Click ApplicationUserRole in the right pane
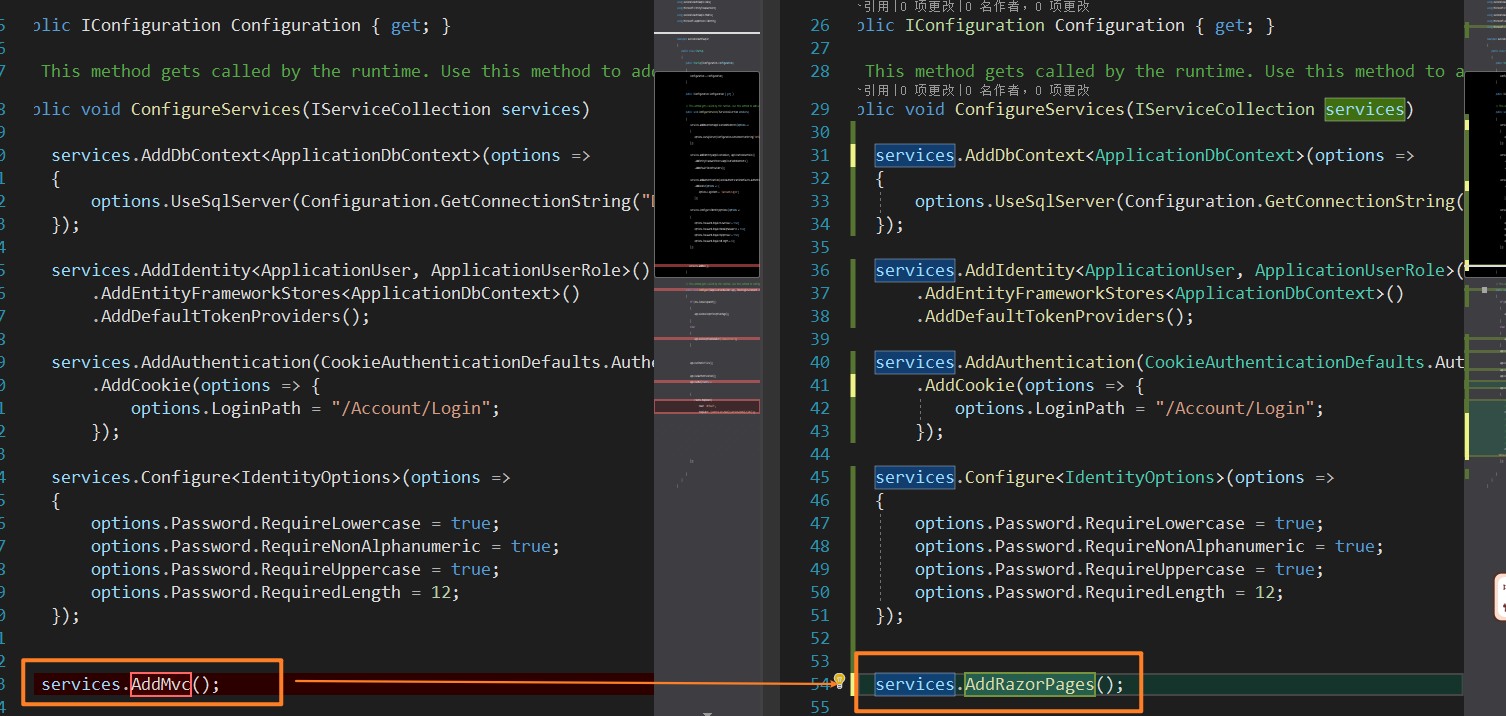The image size is (1506, 716). tap(1350, 270)
